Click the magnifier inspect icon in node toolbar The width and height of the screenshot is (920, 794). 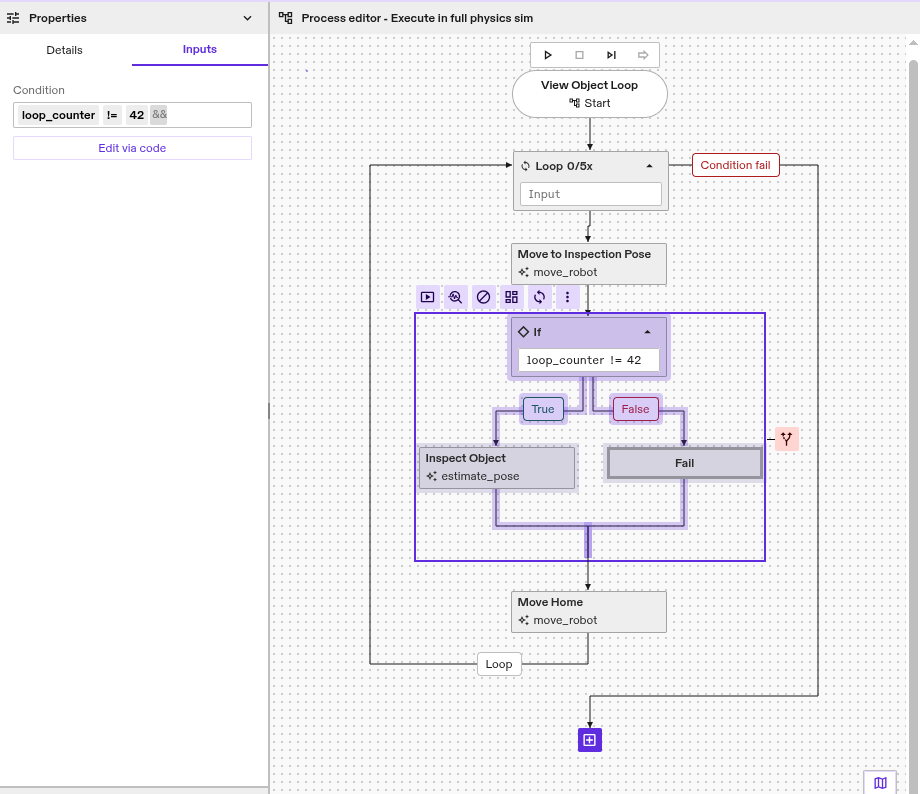tap(456, 297)
